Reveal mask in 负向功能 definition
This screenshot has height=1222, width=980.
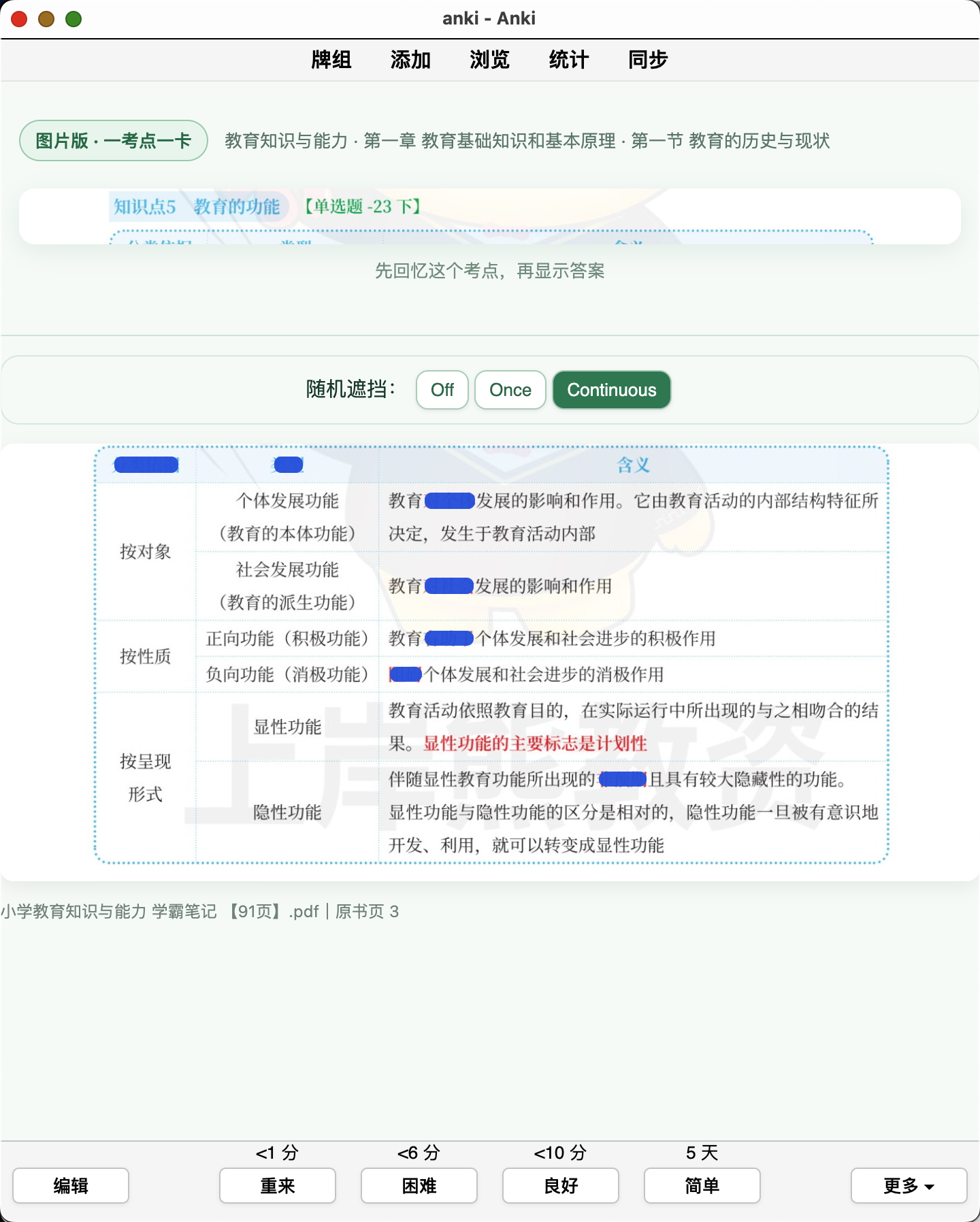tap(406, 674)
